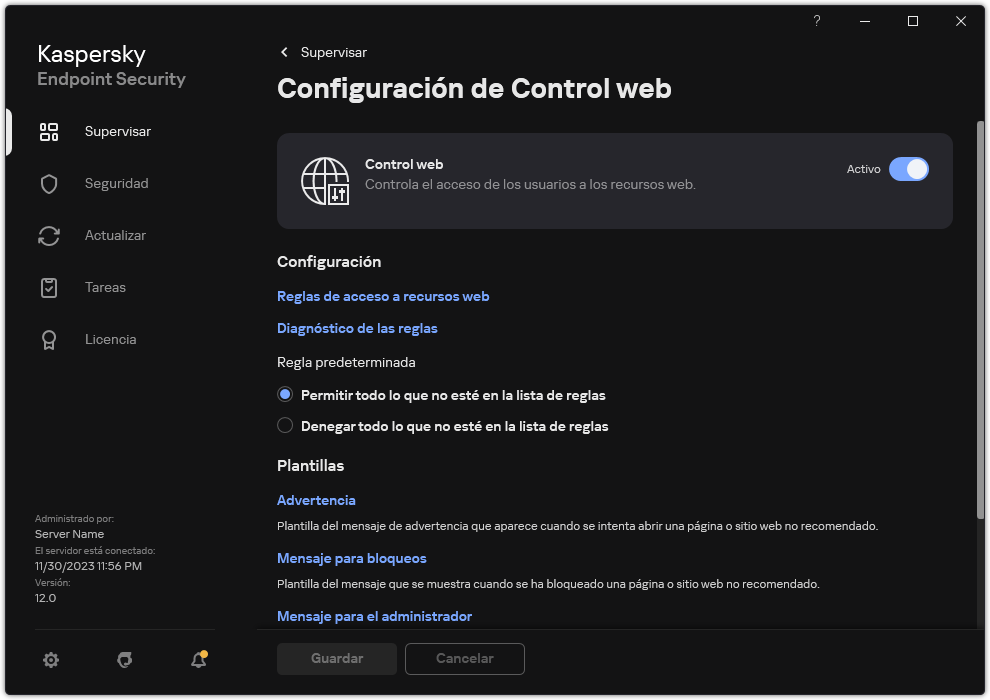990x700 pixels.
Task: Open the Tareas section
Action: pos(49,287)
